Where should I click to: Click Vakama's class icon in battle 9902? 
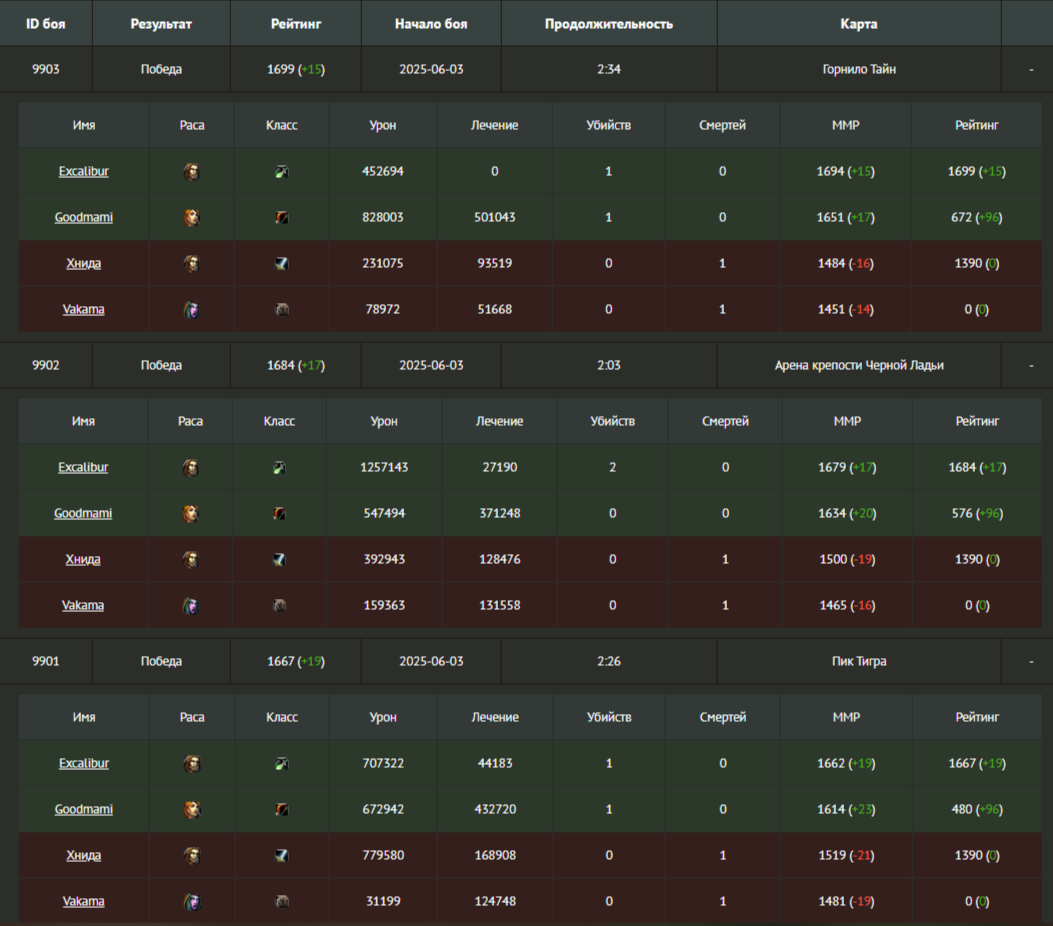tap(279, 606)
